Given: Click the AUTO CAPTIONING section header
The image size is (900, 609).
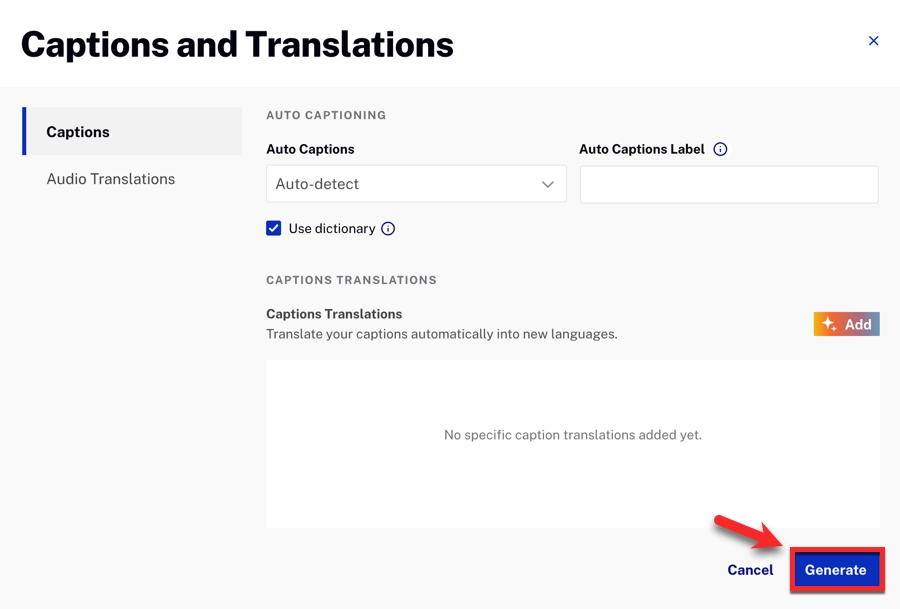Looking at the screenshot, I should coord(326,115).
